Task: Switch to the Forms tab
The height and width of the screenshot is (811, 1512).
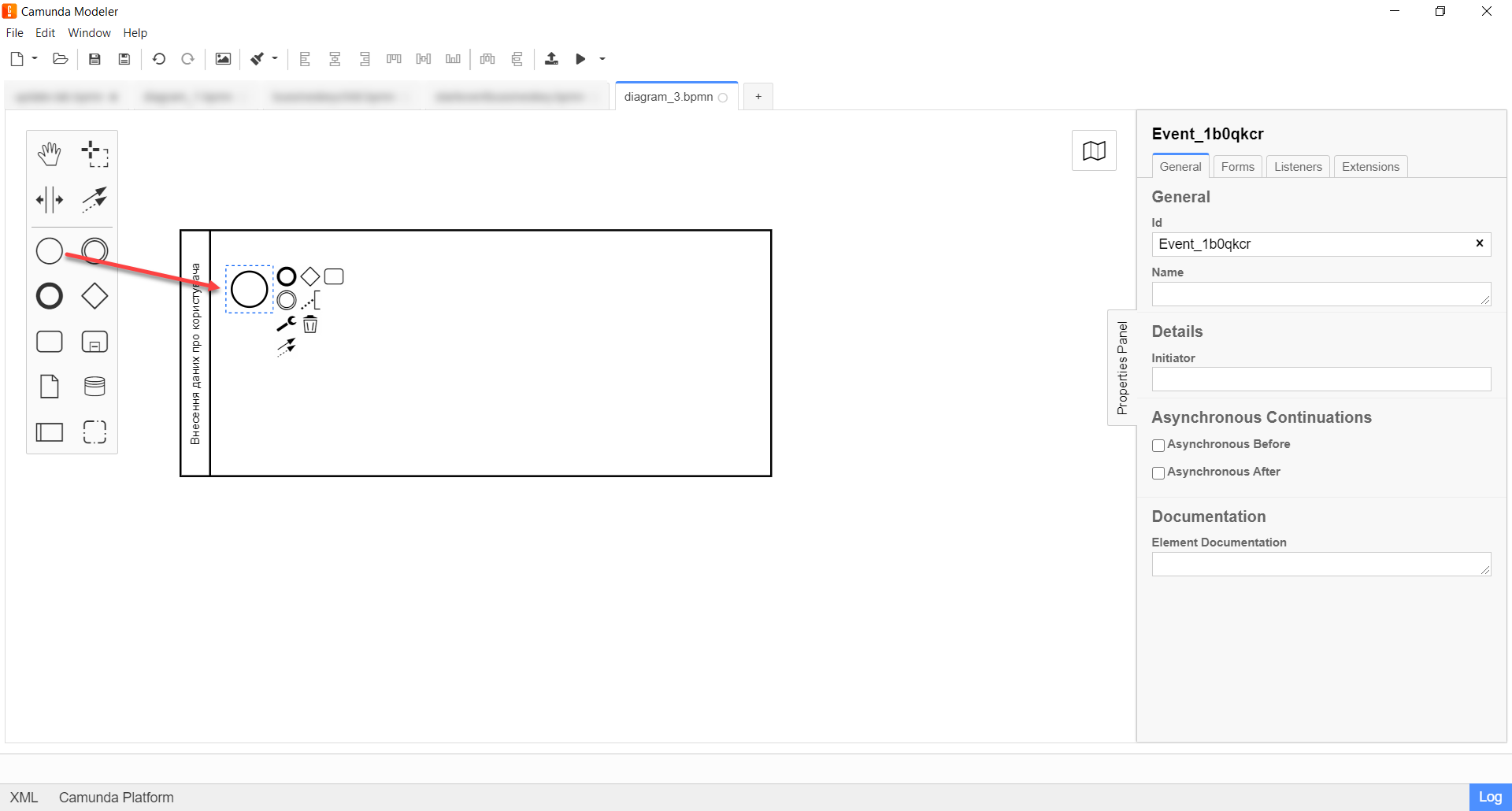Action: 1237,167
